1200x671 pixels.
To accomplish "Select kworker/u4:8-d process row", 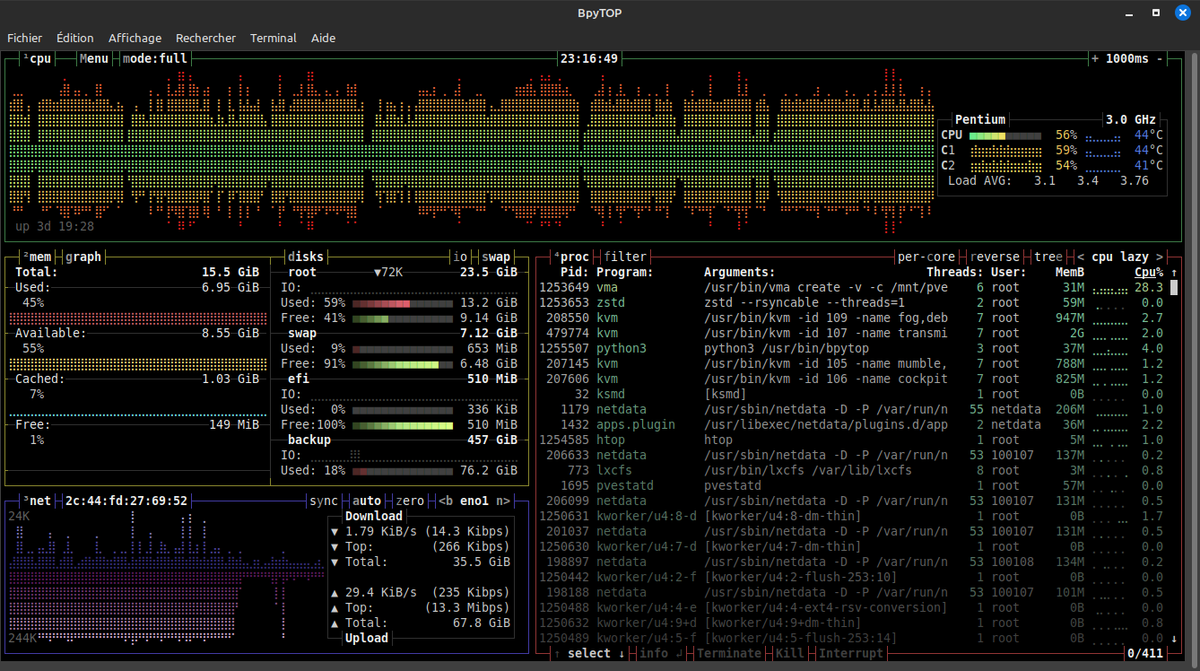I will coord(852,516).
